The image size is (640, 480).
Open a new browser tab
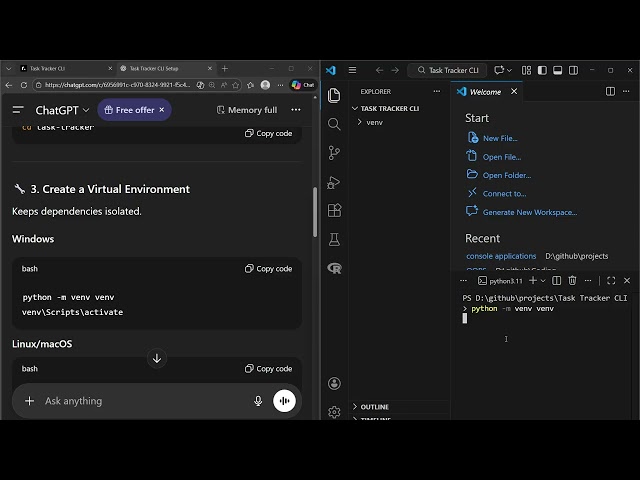(224, 69)
